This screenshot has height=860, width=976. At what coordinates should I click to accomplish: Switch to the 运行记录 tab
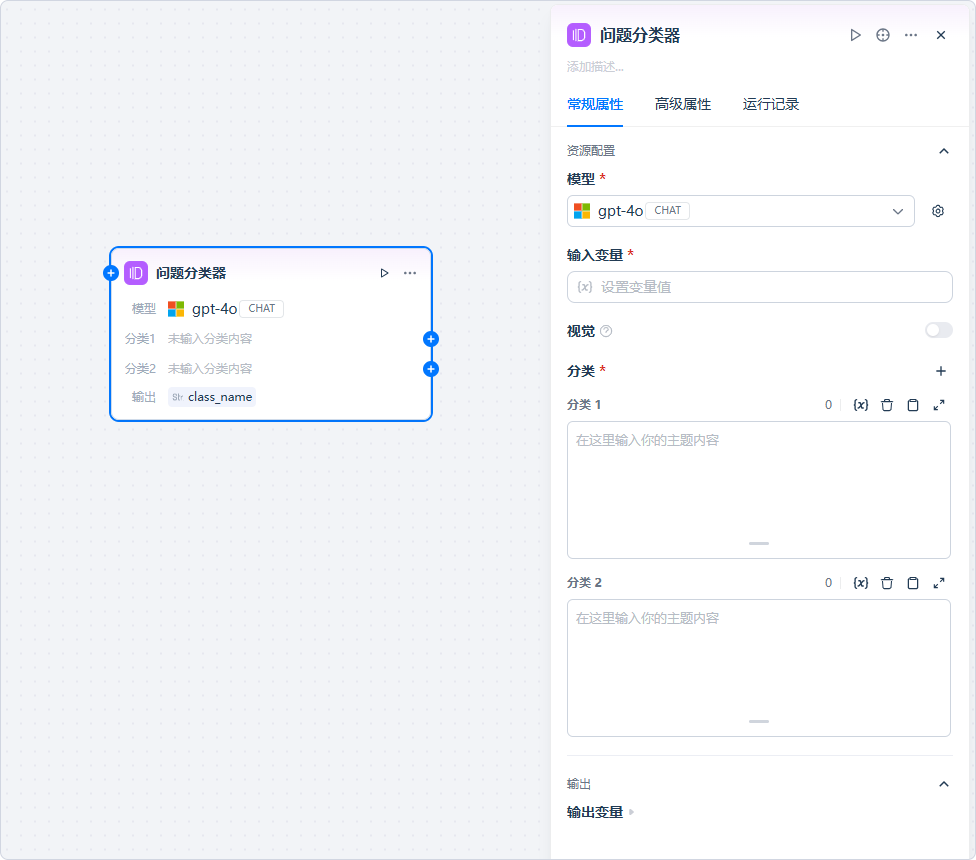point(771,104)
